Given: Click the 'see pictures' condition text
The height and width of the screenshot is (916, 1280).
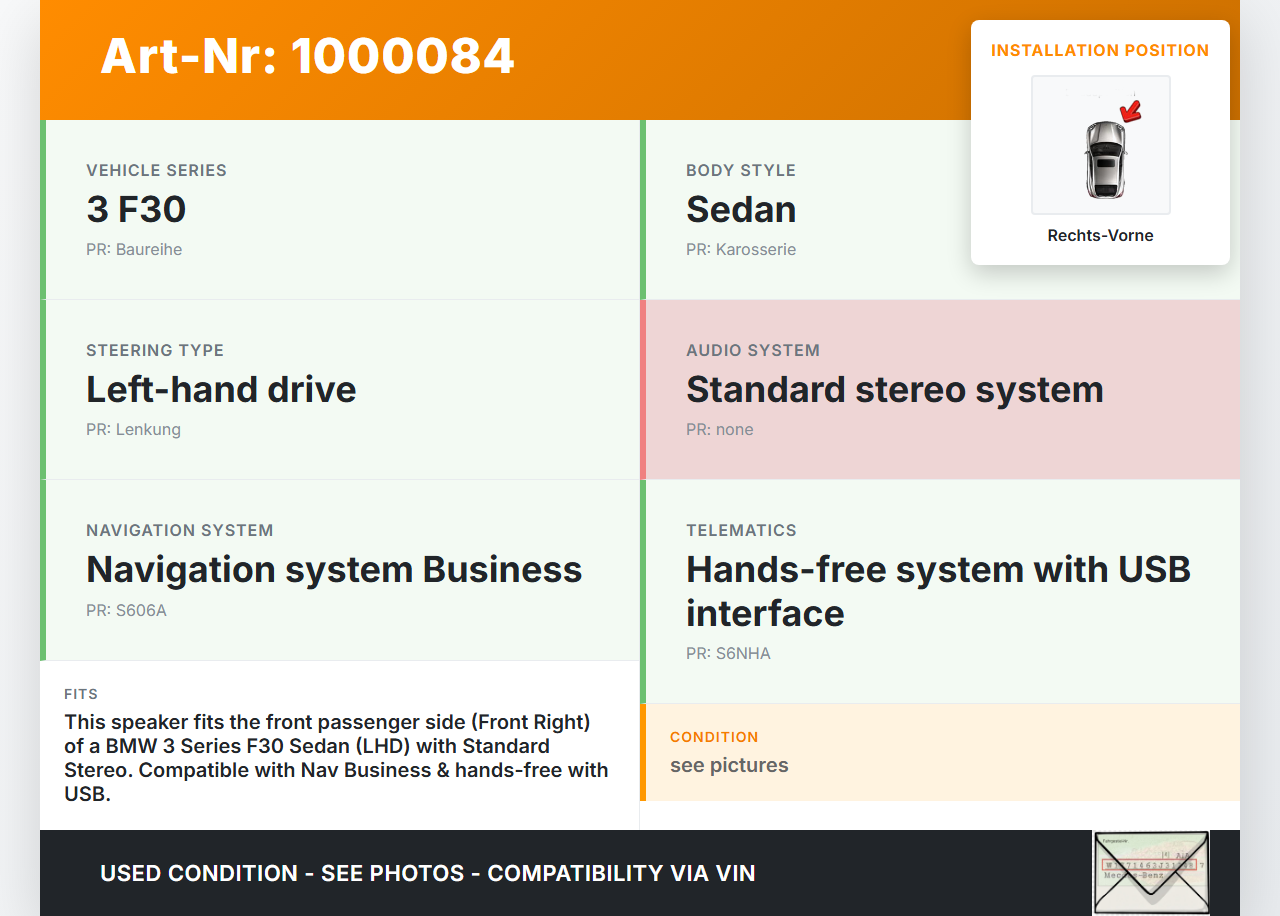Looking at the screenshot, I should (x=729, y=766).
